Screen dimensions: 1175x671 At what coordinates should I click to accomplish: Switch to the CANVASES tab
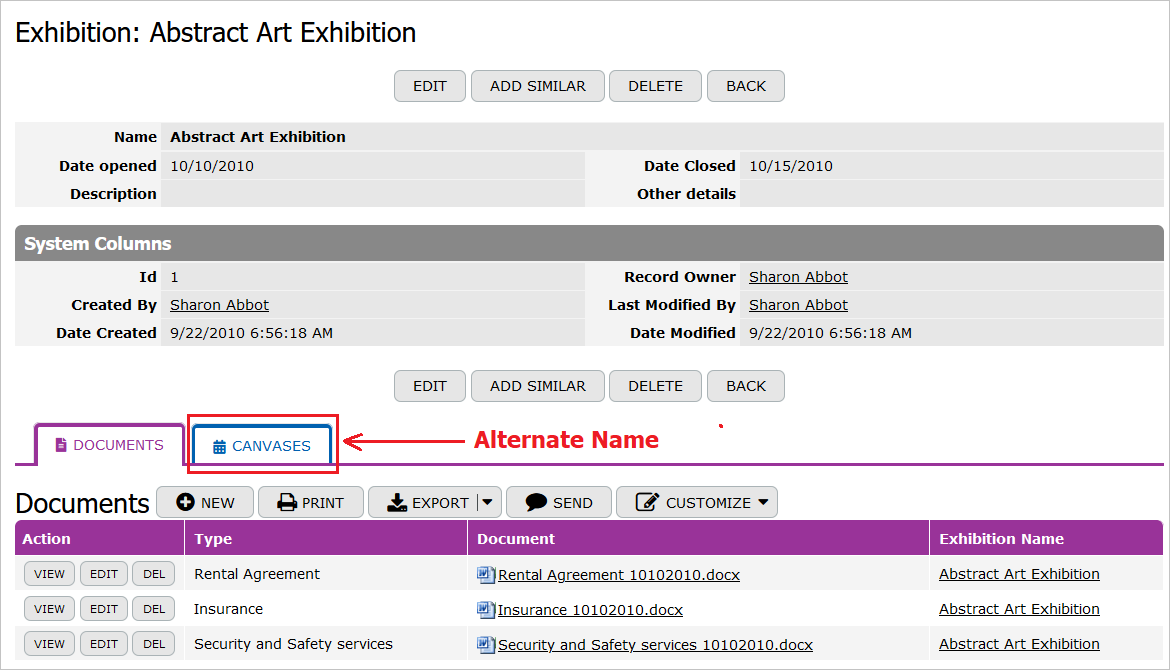click(x=262, y=446)
